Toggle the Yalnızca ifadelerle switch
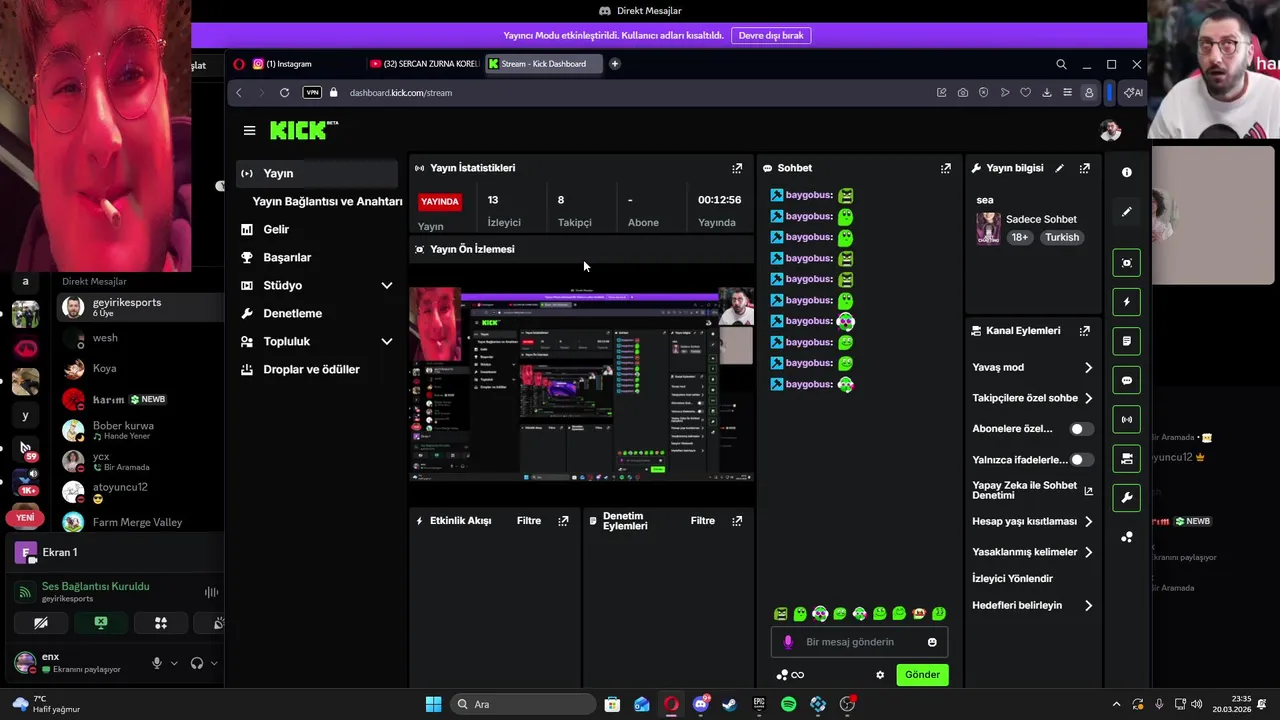The height and width of the screenshot is (720, 1280). (x=1081, y=460)
